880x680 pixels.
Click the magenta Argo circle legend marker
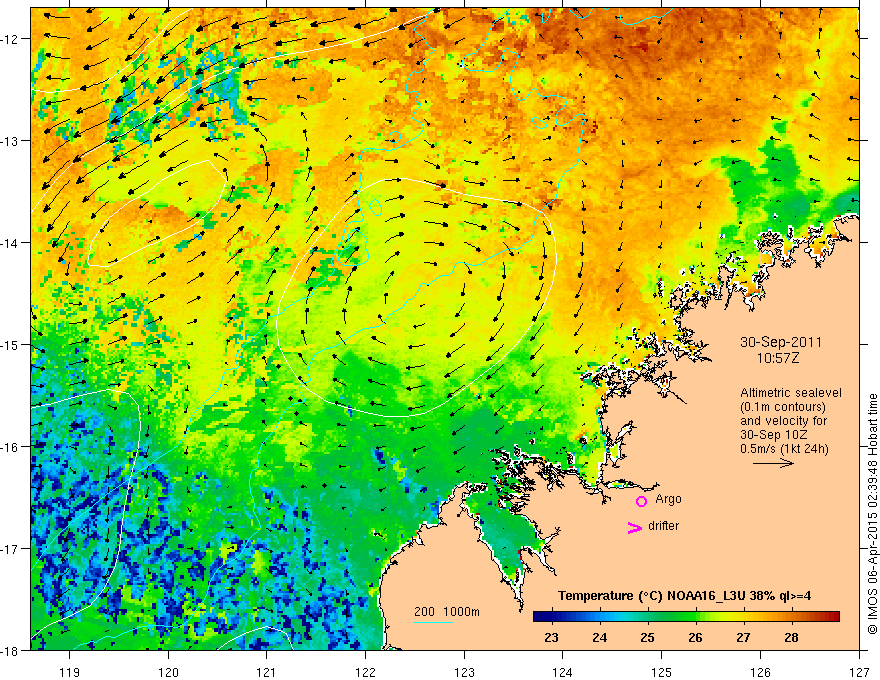click(641, 502)
